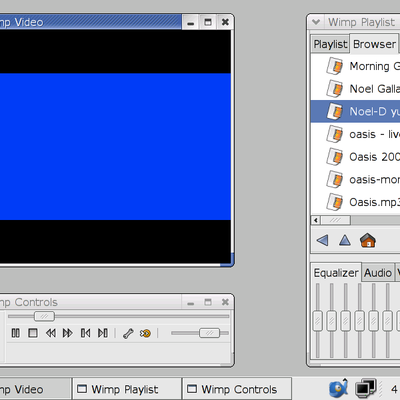This screenshot has width=400, height=400.
Task: Click the second equalizer band slider
Action: point(332,321)
